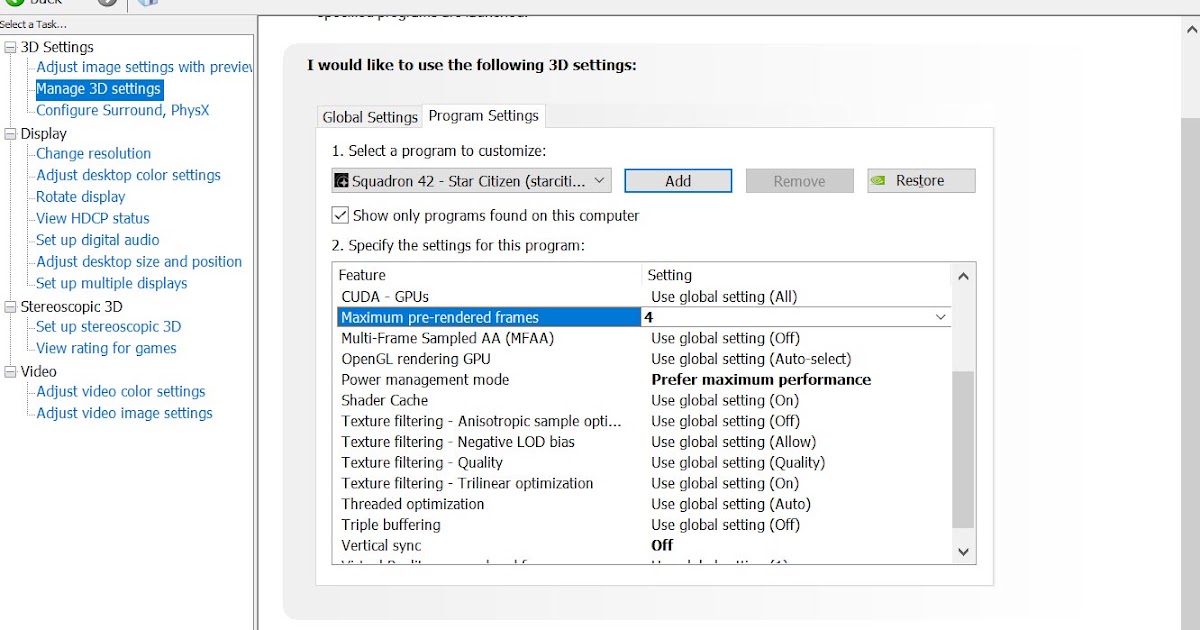Open Adjust desktop color settings
The image size is (1200, 630).
coord(128,175)
